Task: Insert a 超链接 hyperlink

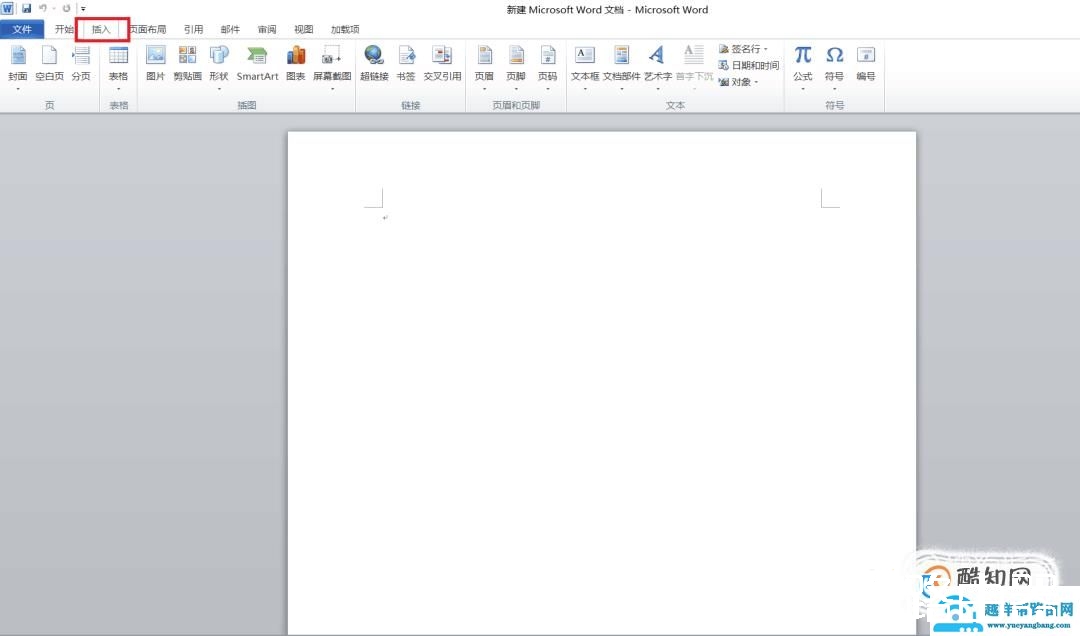Action: [374, 62]
